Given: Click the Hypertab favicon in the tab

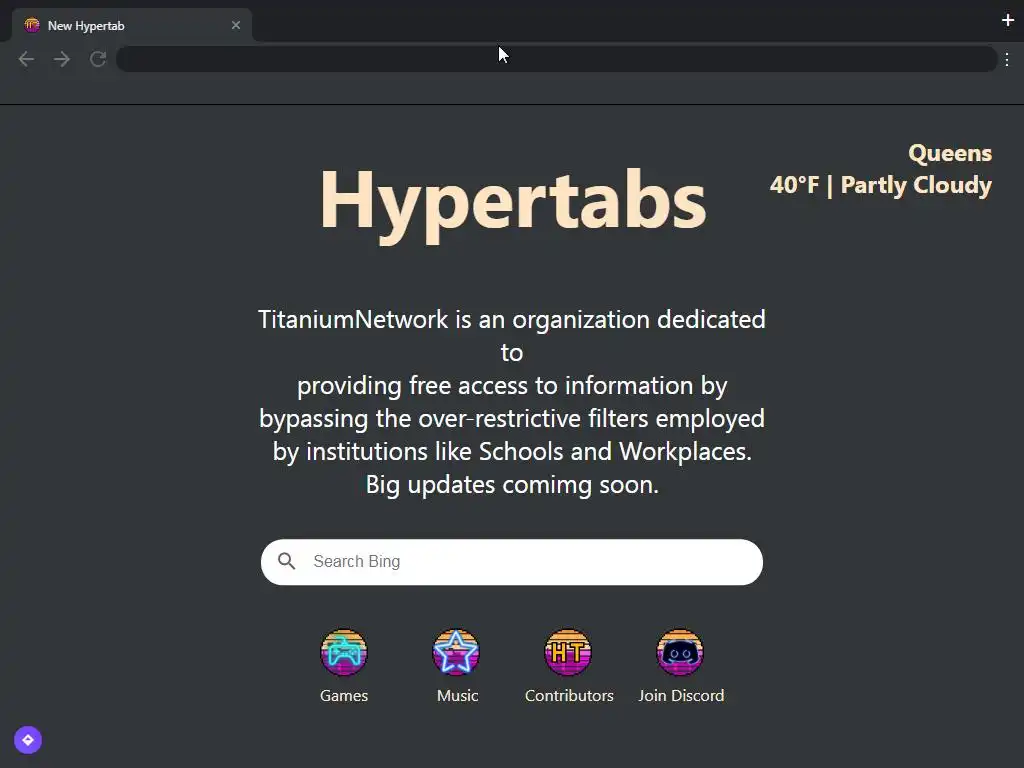Looking at the screenshot, I should 32,25.
